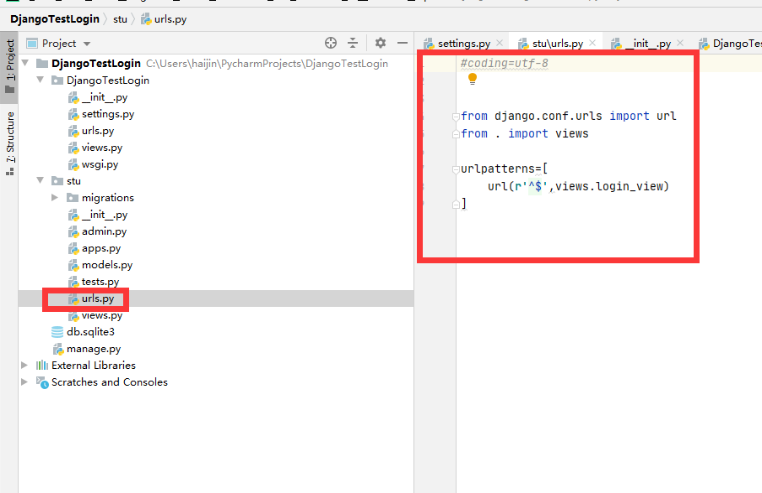Select admin.py in stu folder
Screen dimensions: 762x493
click(104, 231)
